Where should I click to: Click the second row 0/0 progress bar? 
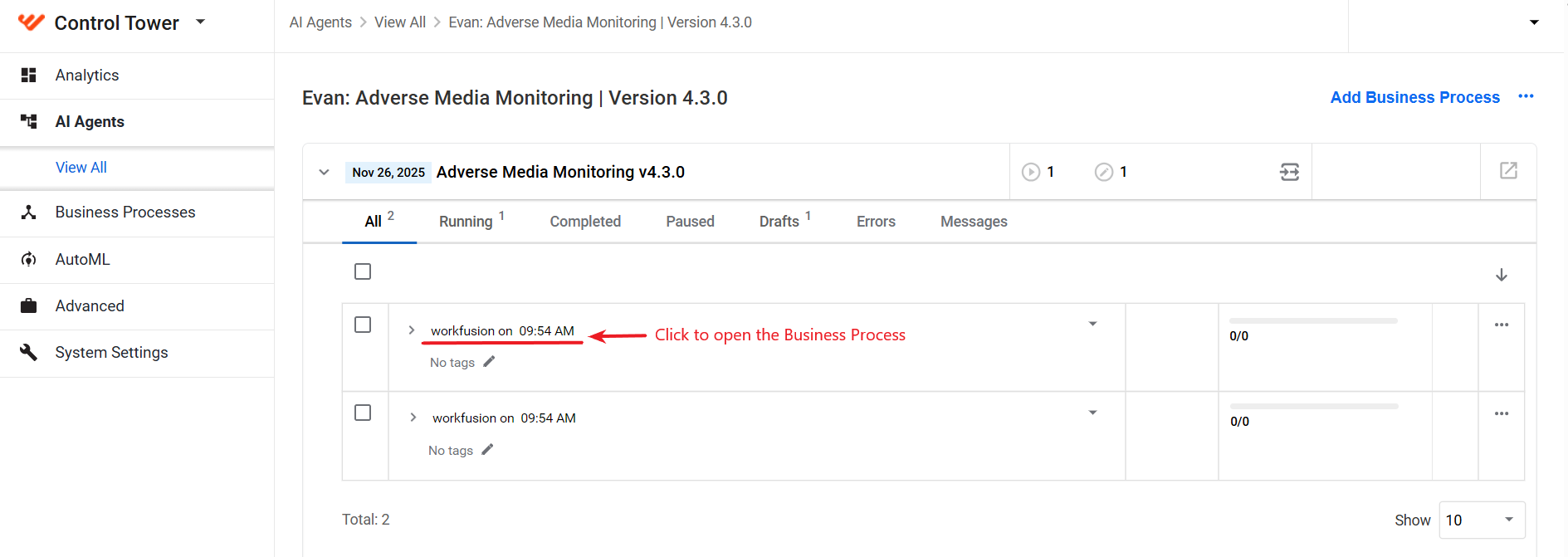1314,407
